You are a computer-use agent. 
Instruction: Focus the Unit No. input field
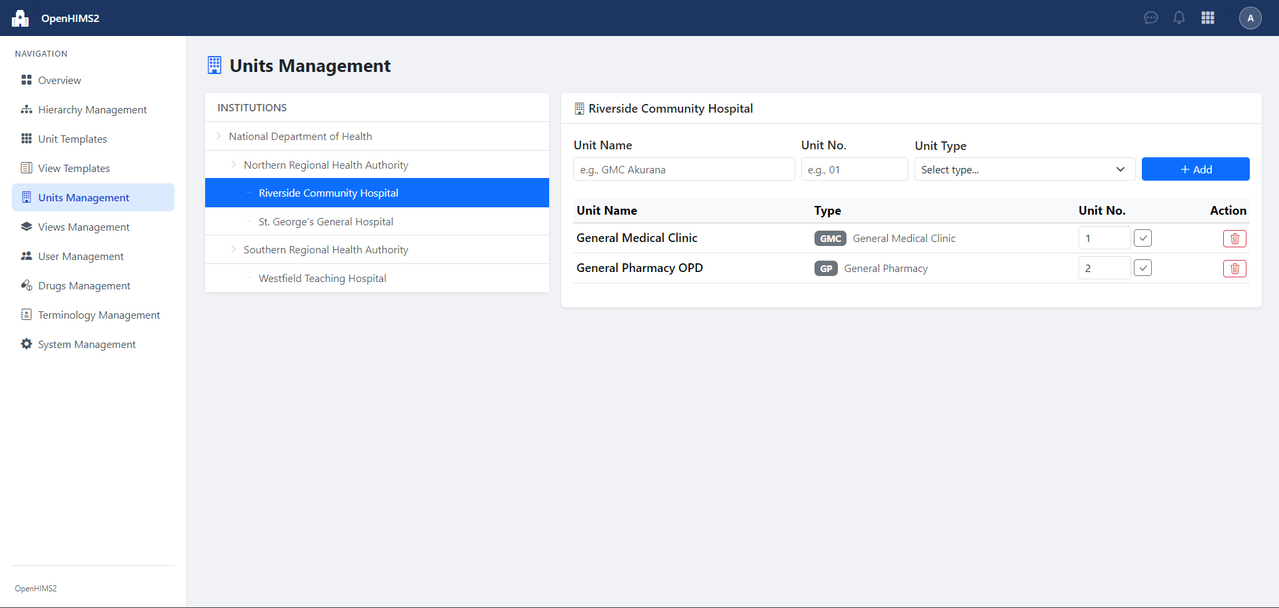(854, 169)
